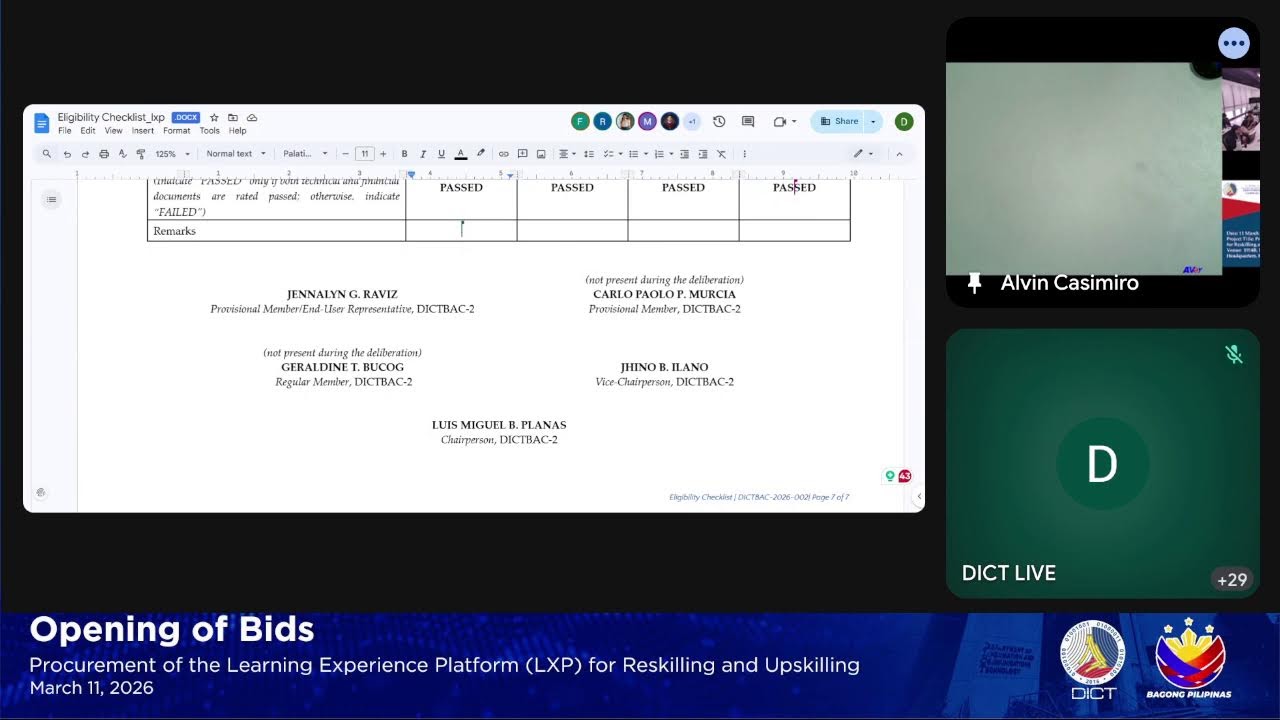Open line and paragraph spacing
This screenshot has height=720, width=1280.
[589, 154]
